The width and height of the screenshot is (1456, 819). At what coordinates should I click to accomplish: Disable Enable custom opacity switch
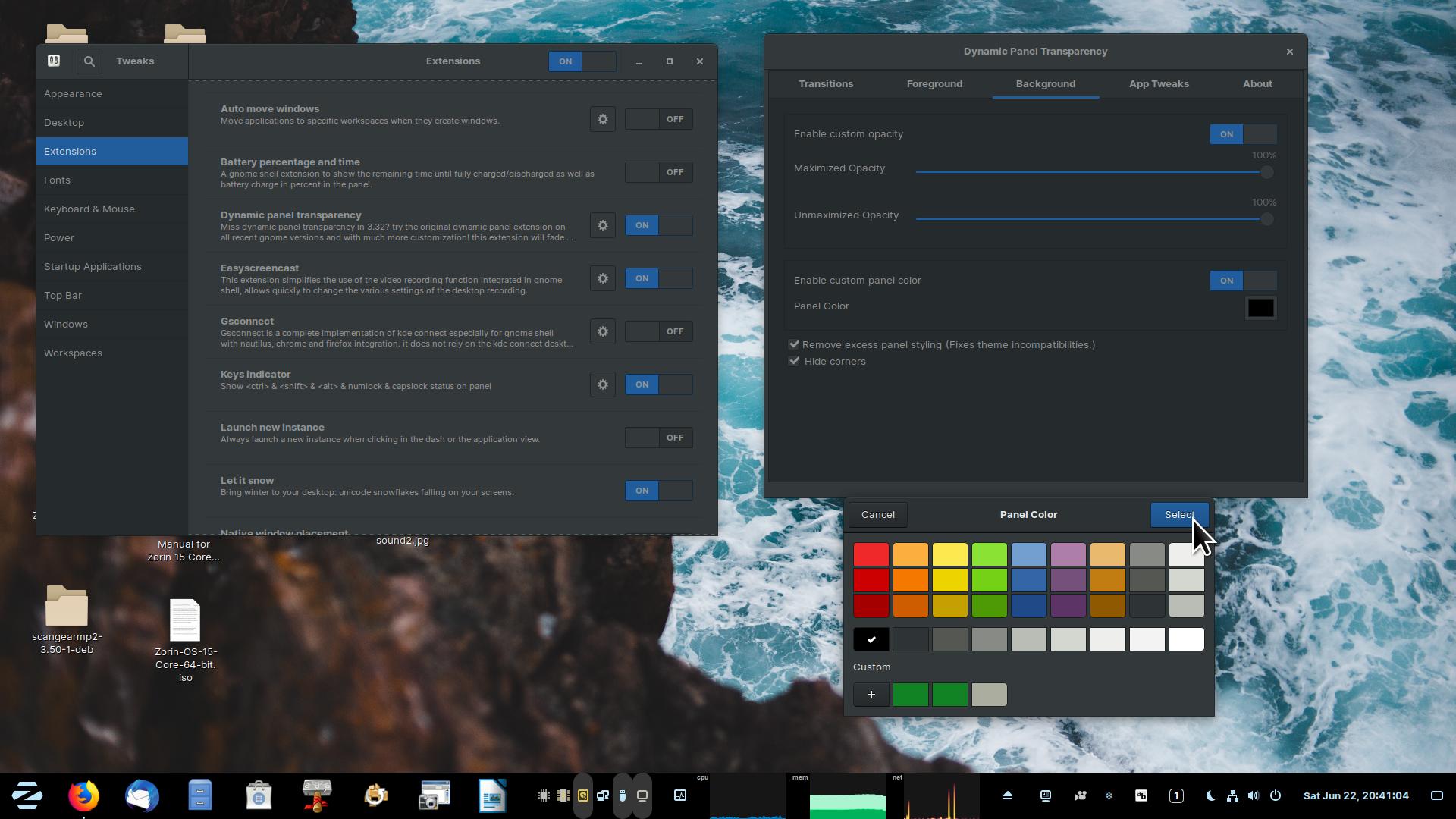pos(1243,134)
